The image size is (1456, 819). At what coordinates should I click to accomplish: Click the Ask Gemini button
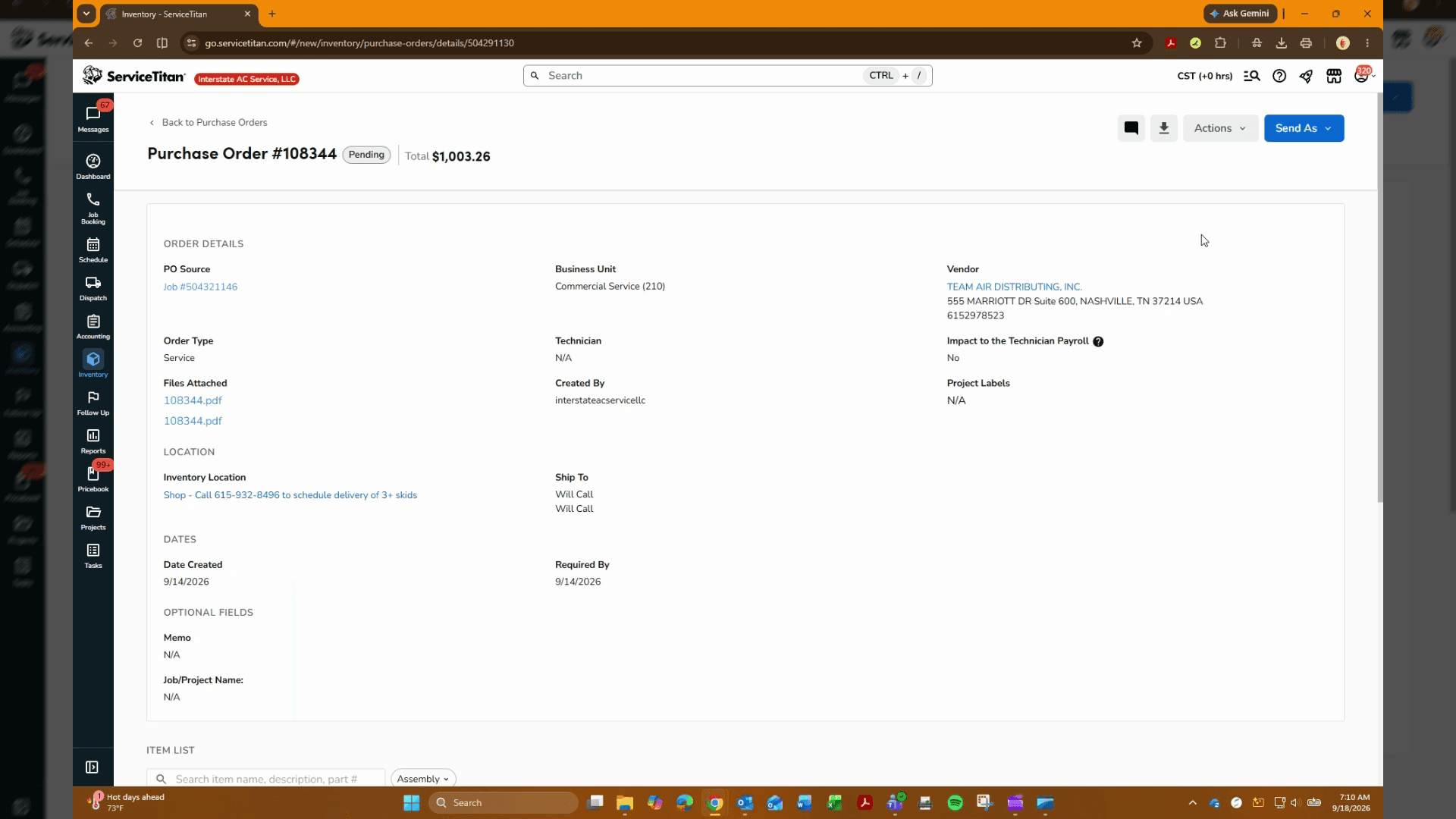pos(1240,14)
